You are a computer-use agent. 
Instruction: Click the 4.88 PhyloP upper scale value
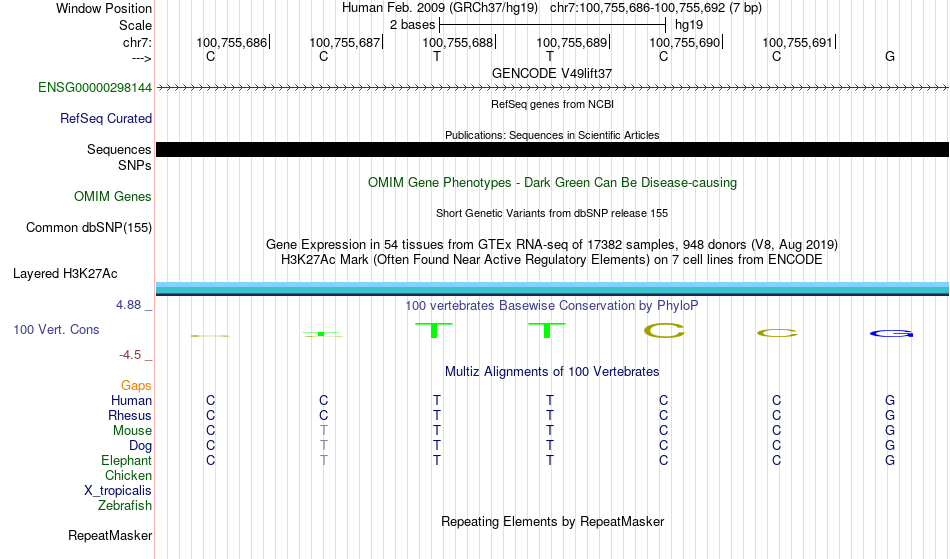point(128,305)
